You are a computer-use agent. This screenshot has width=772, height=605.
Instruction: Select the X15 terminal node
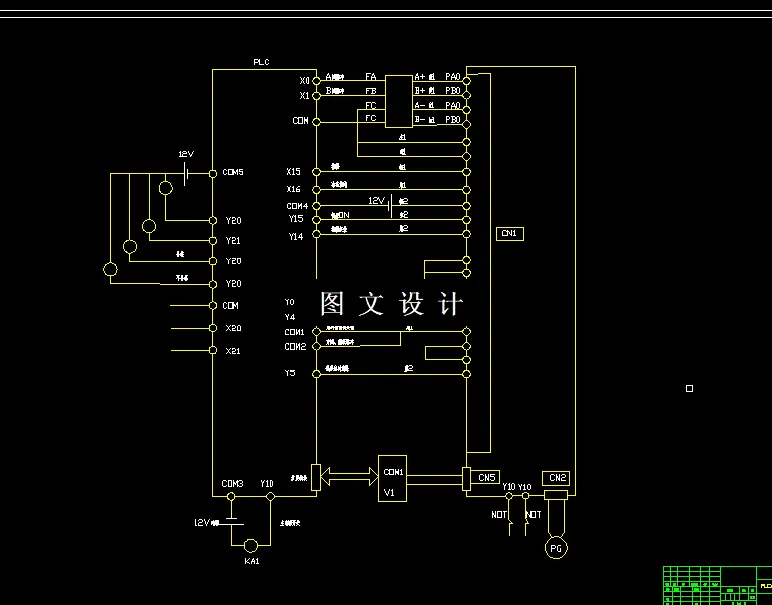[x=317, y=172]
